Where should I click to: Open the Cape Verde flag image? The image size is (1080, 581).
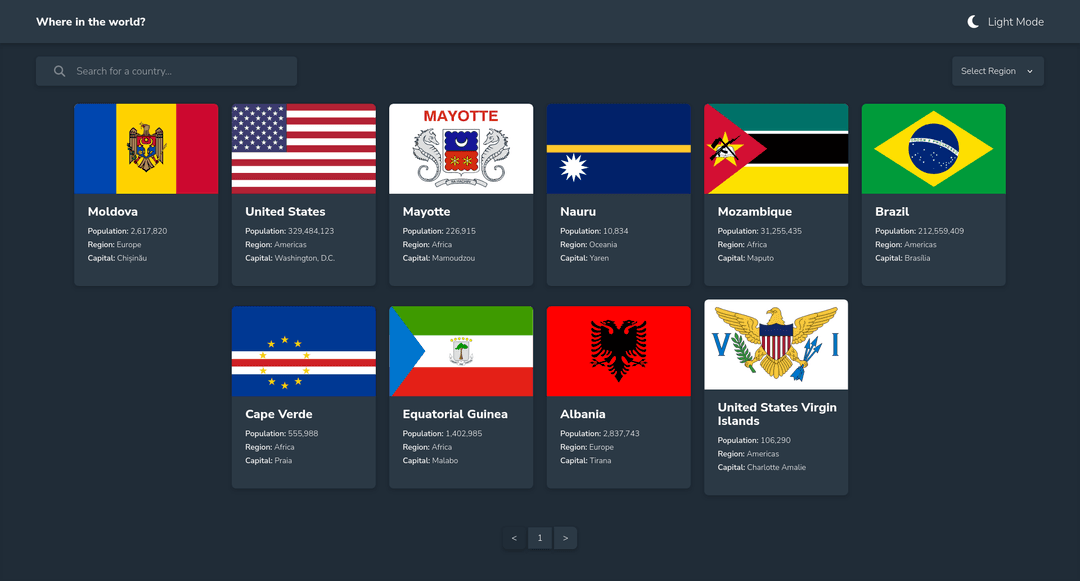(x=304, y=351)
